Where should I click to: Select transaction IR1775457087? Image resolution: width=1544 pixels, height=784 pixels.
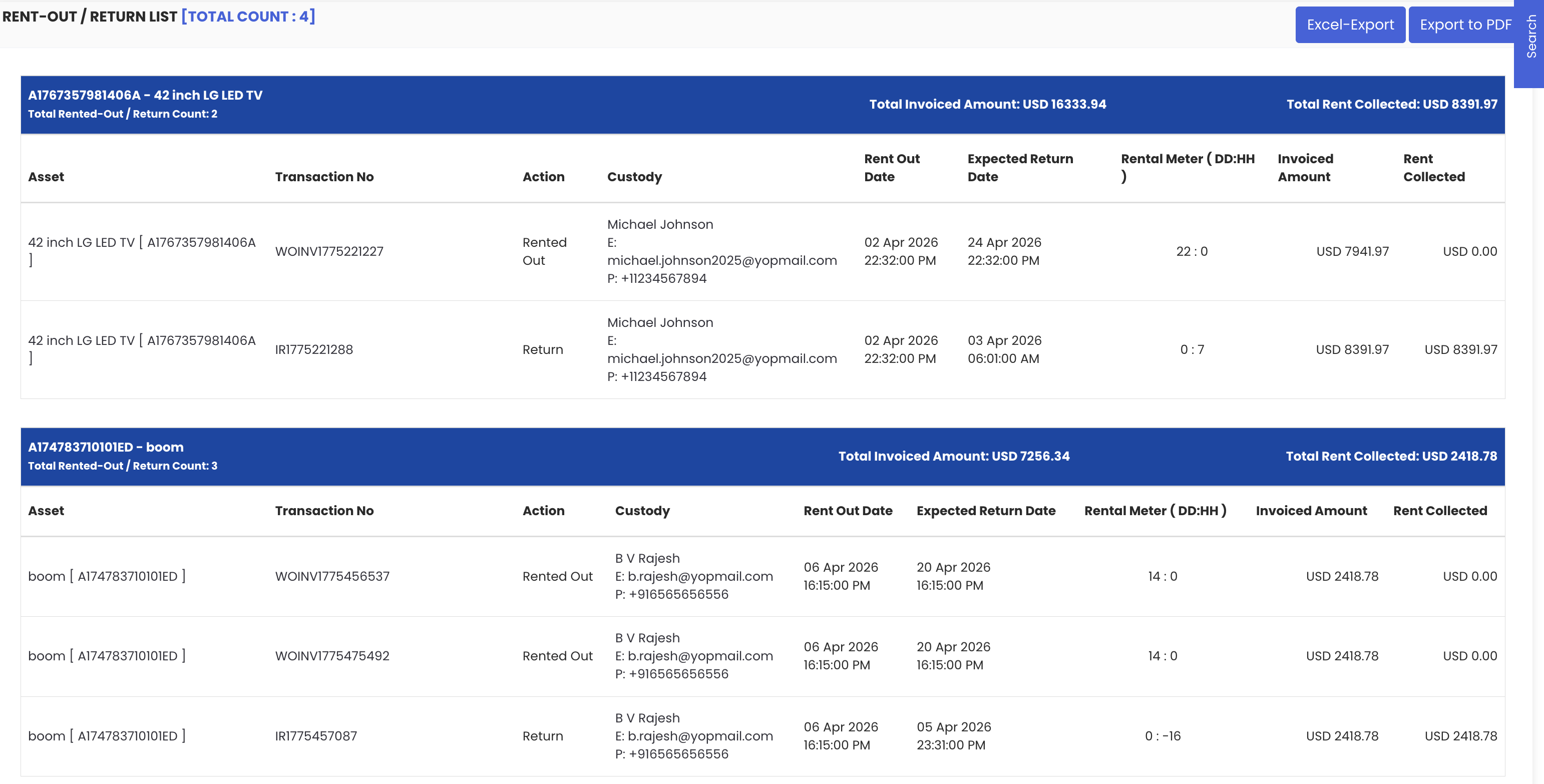[x=316, y=736]
